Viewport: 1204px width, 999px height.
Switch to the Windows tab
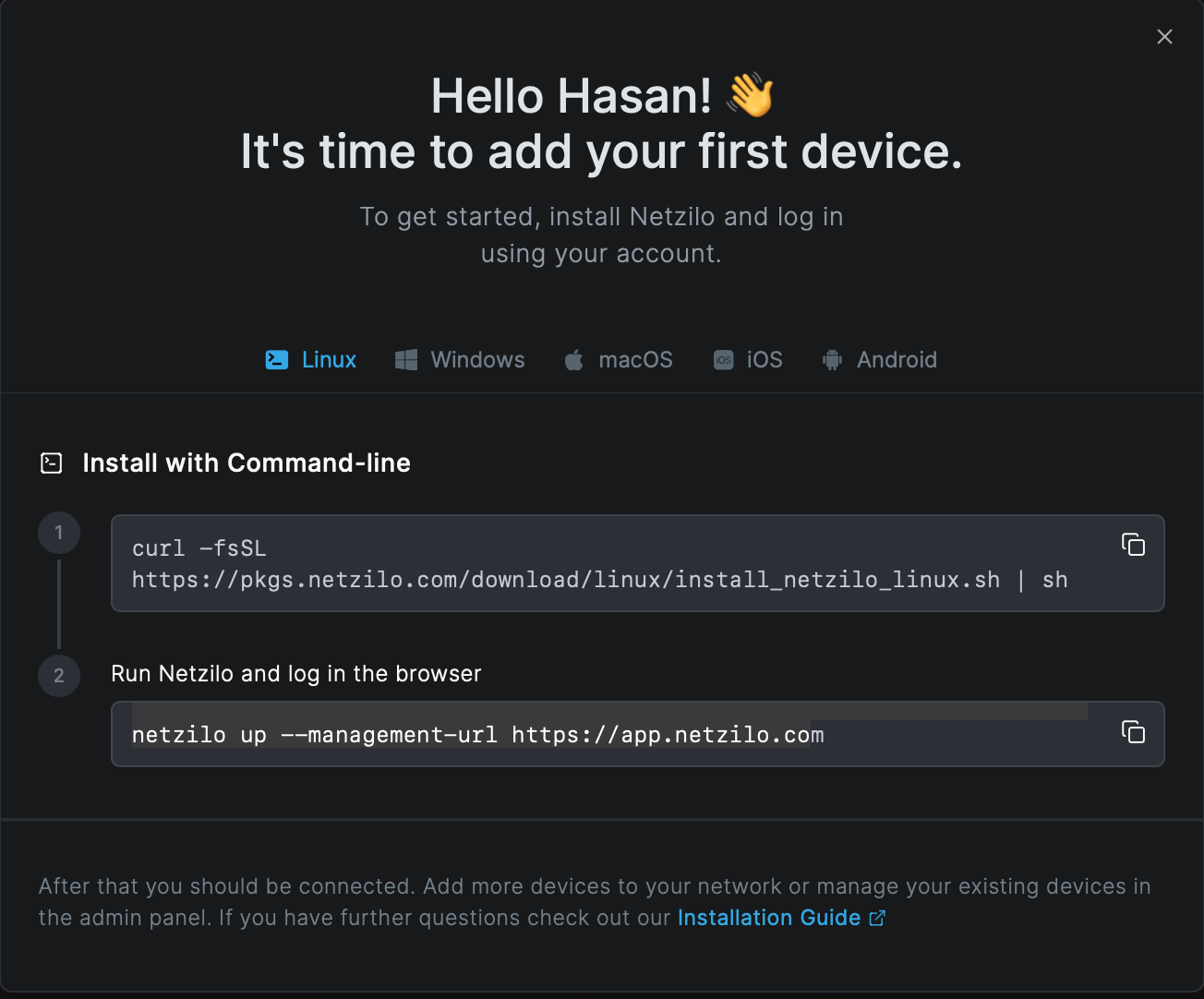point(460,360)
